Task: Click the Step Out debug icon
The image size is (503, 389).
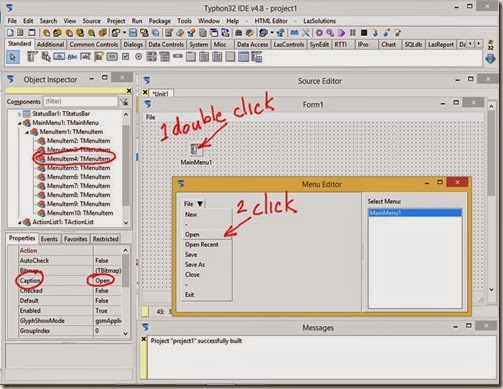Action: pyautogui.click(x=398, y=33)
